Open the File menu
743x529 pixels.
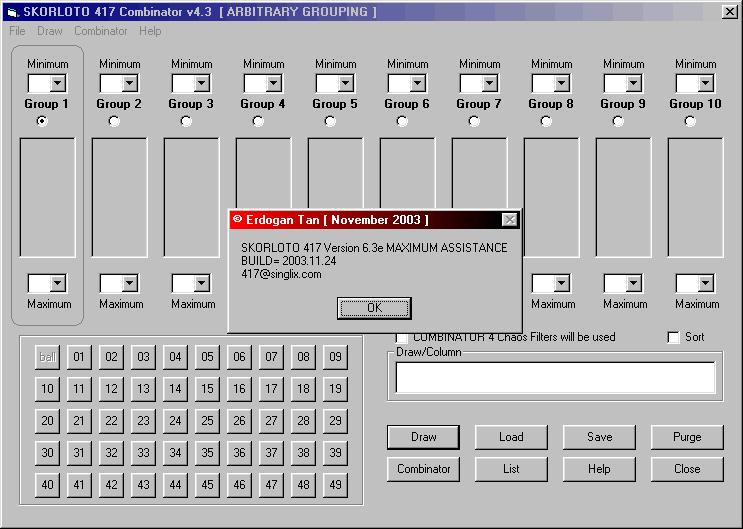click(17, 31)
